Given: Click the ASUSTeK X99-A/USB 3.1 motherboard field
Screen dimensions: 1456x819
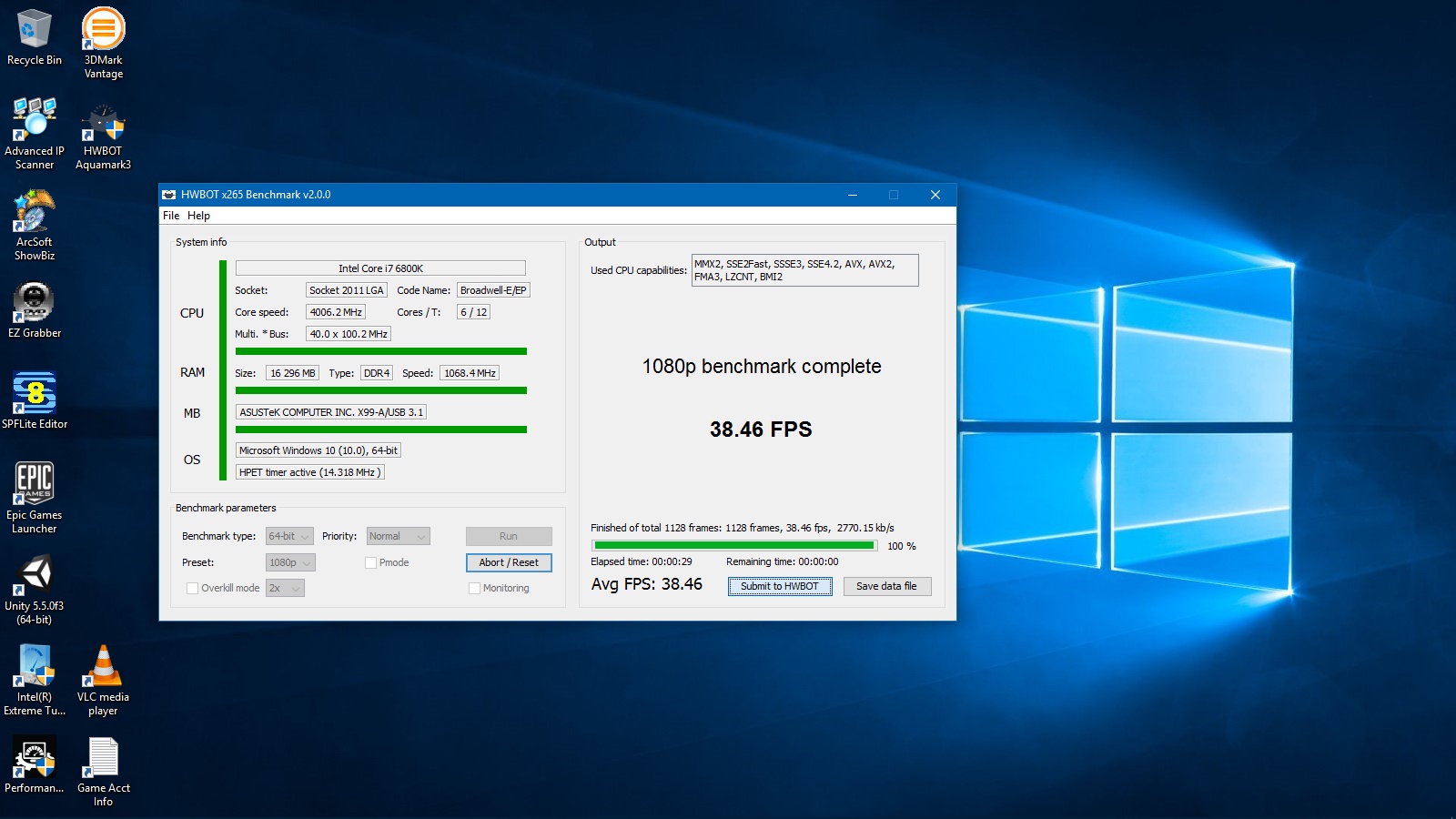Looking at the screenshot, I should click(x=331, y=412).
